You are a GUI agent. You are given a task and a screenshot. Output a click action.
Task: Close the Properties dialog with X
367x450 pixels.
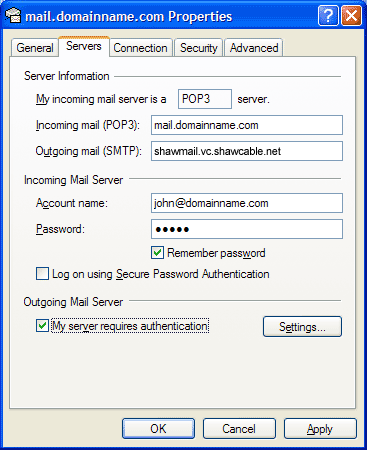click(x=351, y=16)
